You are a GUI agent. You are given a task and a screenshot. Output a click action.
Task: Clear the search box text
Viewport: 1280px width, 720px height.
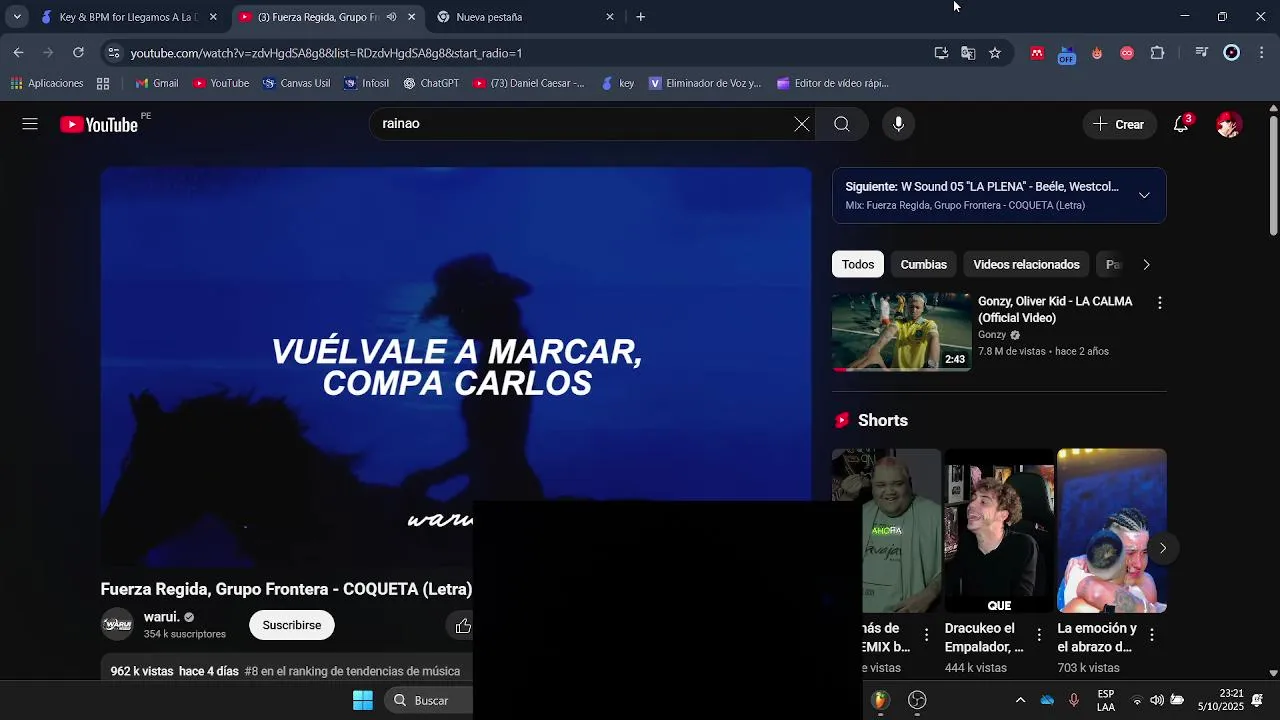pyautogui.click(x=802, y=124)
